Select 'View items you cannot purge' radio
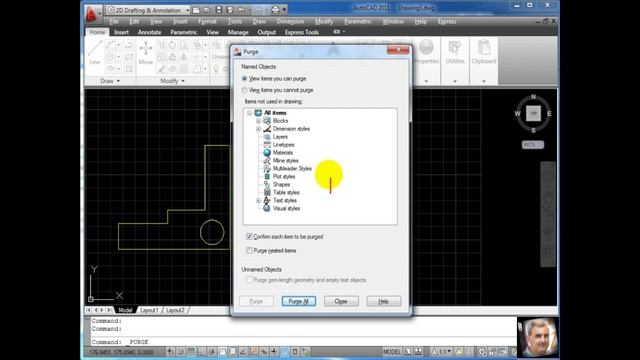 tap(244, 90)
